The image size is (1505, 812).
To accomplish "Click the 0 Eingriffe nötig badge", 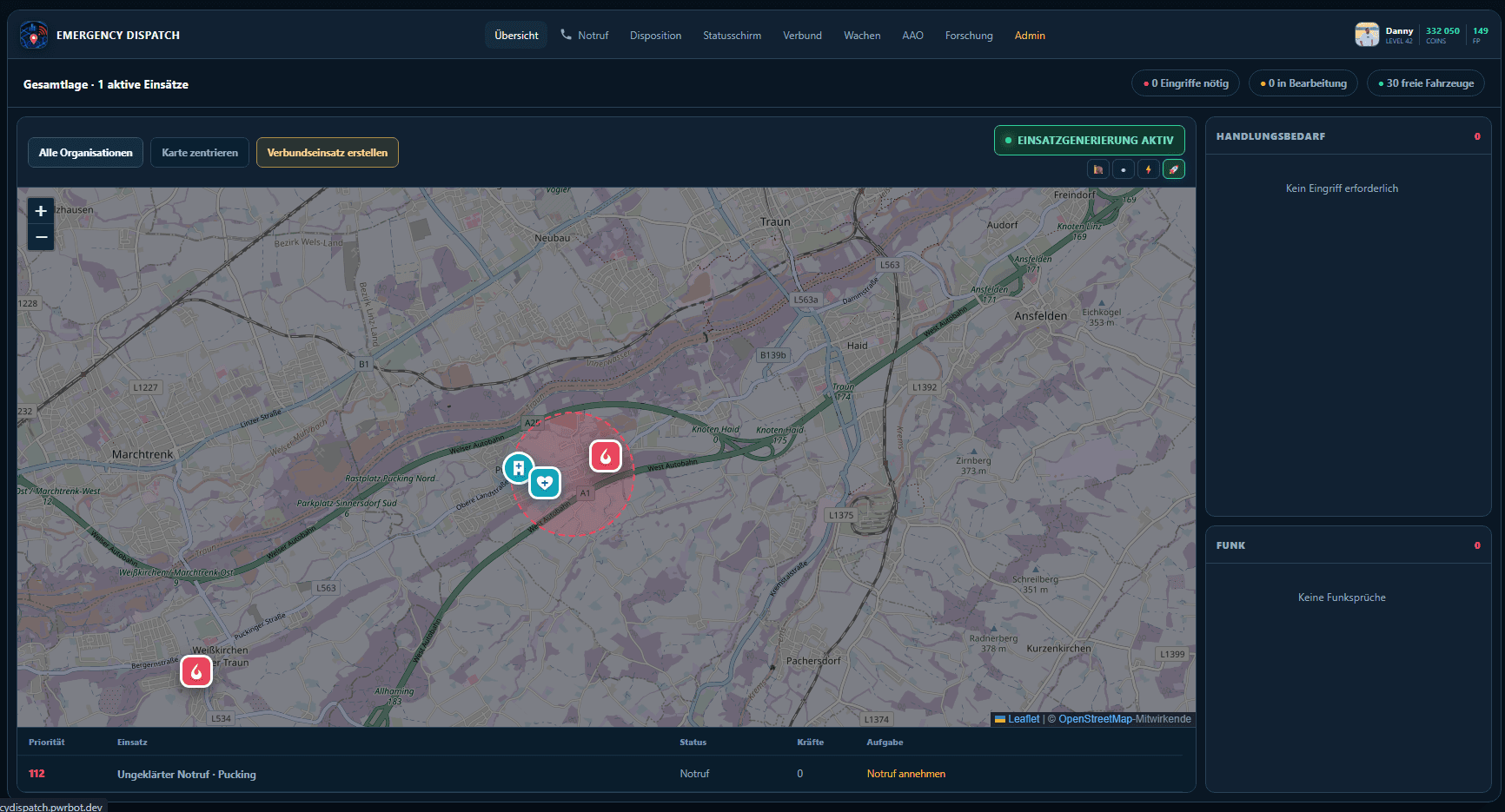I will point(1185,83).
